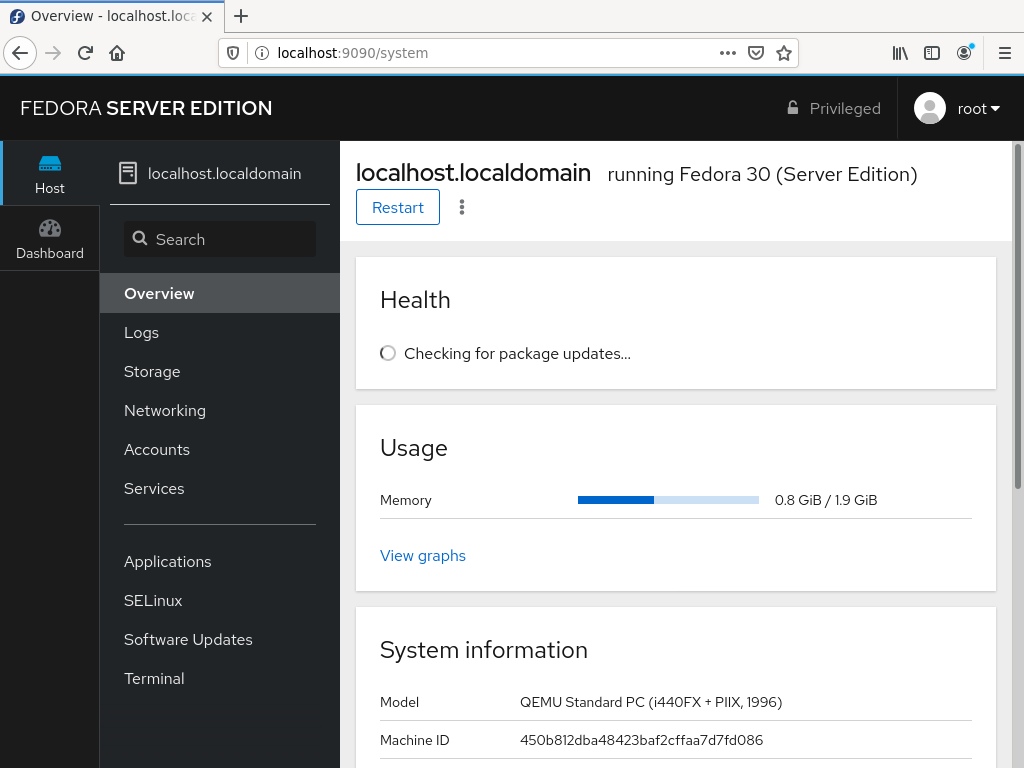Click the running Fedora 30 (Server Edition) text
Image resolution: width=1024 pixels, height=768 pixels.
762,174
